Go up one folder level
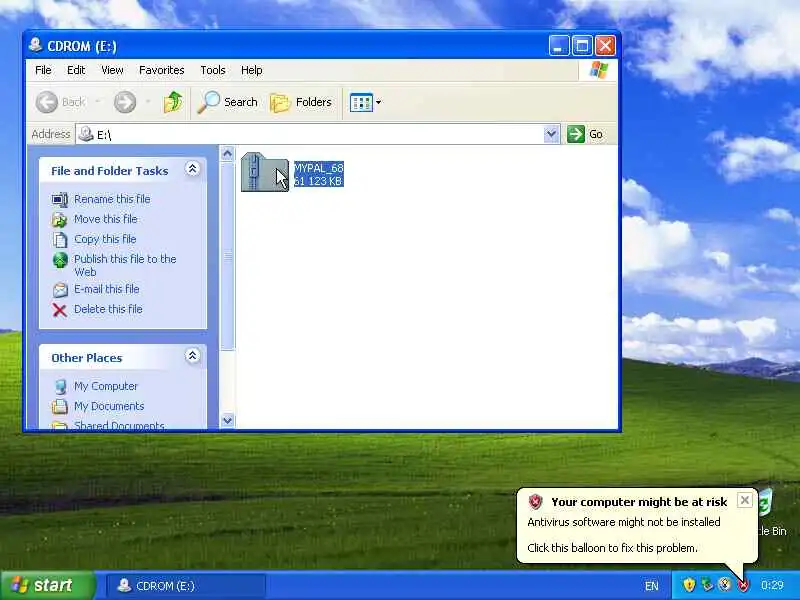Image resolution: width=800 pixels, height=600 pixels. (x=173, y=102)
